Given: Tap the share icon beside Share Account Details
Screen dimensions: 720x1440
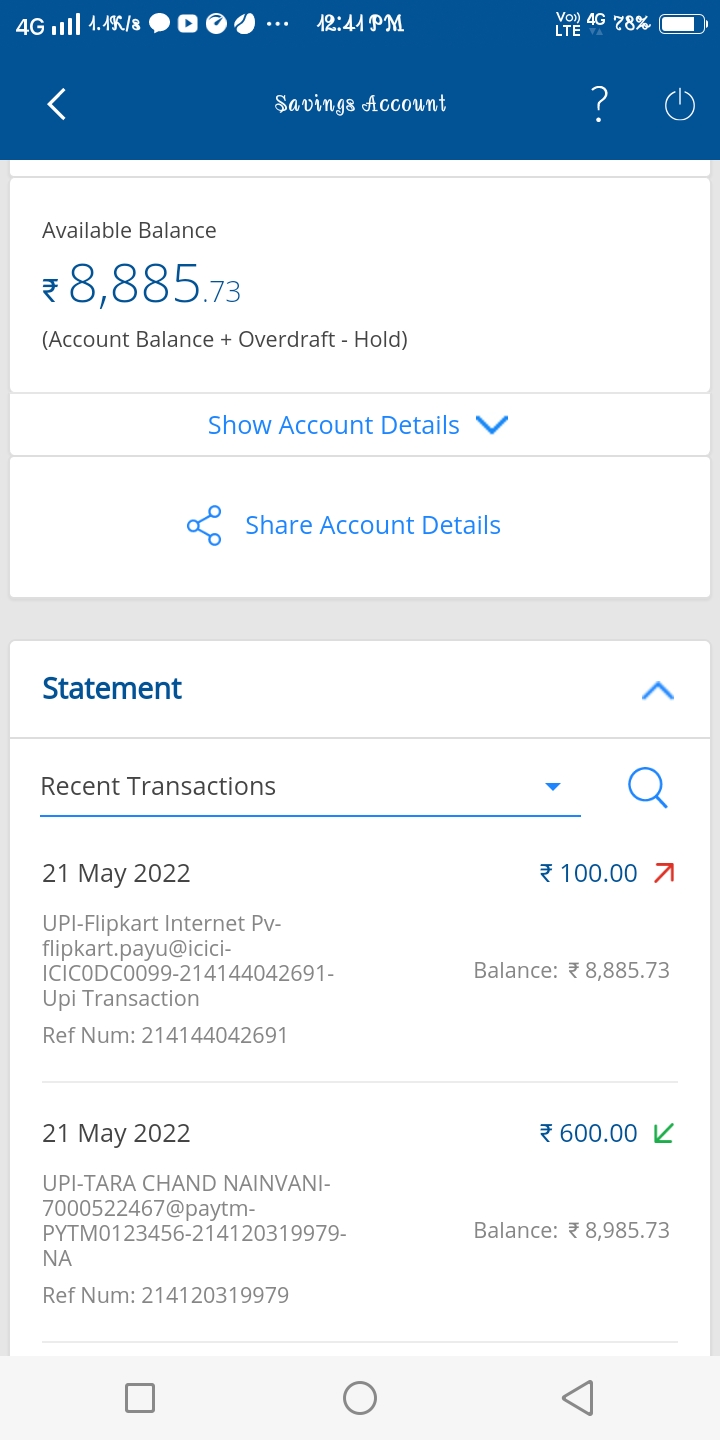Looking at the screenshot, I should [x=204, y=526].
